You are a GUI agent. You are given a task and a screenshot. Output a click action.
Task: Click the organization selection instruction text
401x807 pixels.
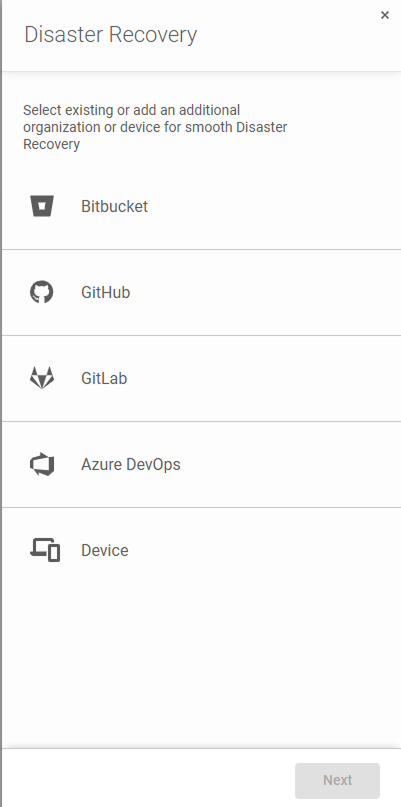pos(155,127)
